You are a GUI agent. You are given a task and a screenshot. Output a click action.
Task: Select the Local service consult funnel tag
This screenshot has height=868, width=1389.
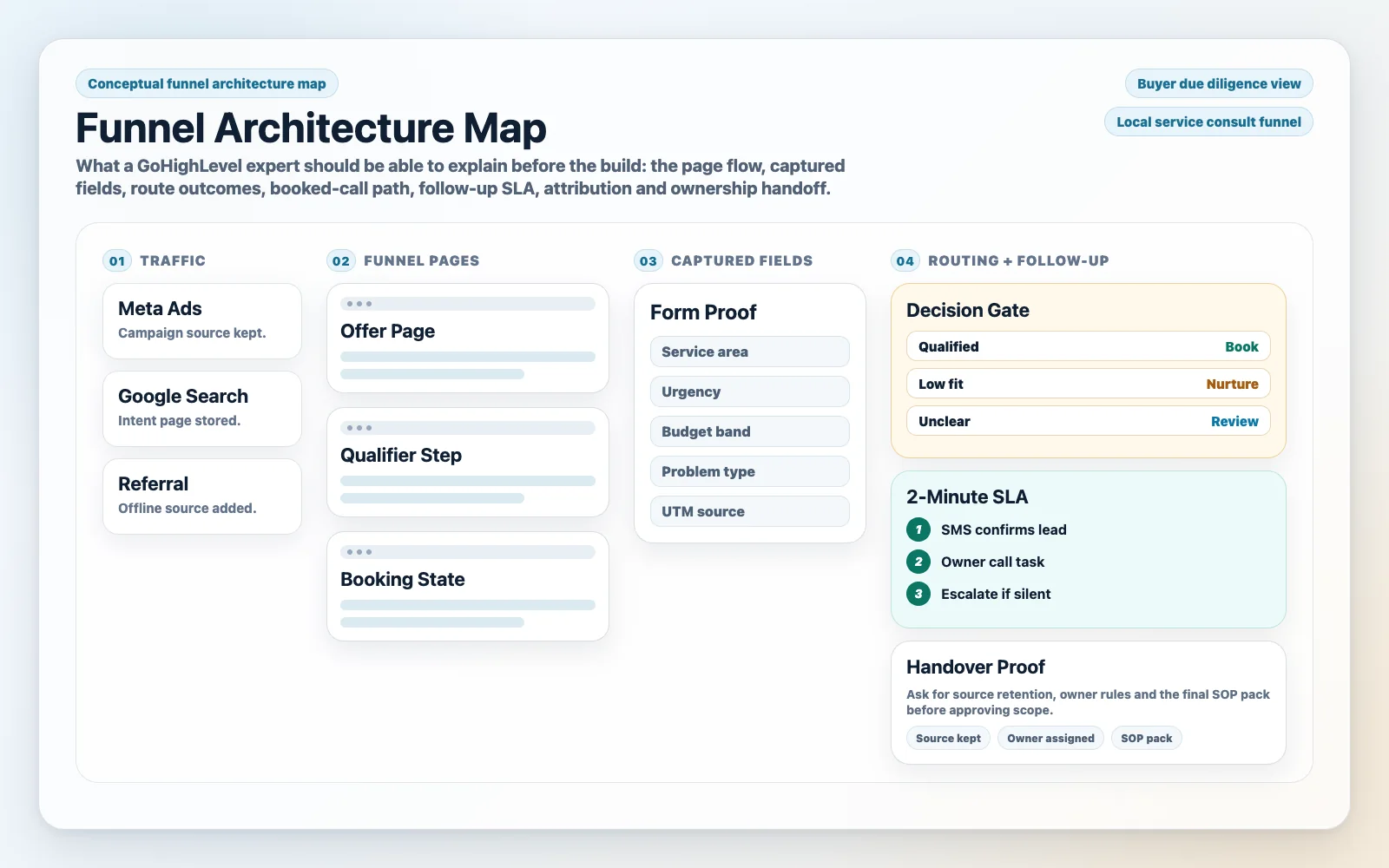1208,122
